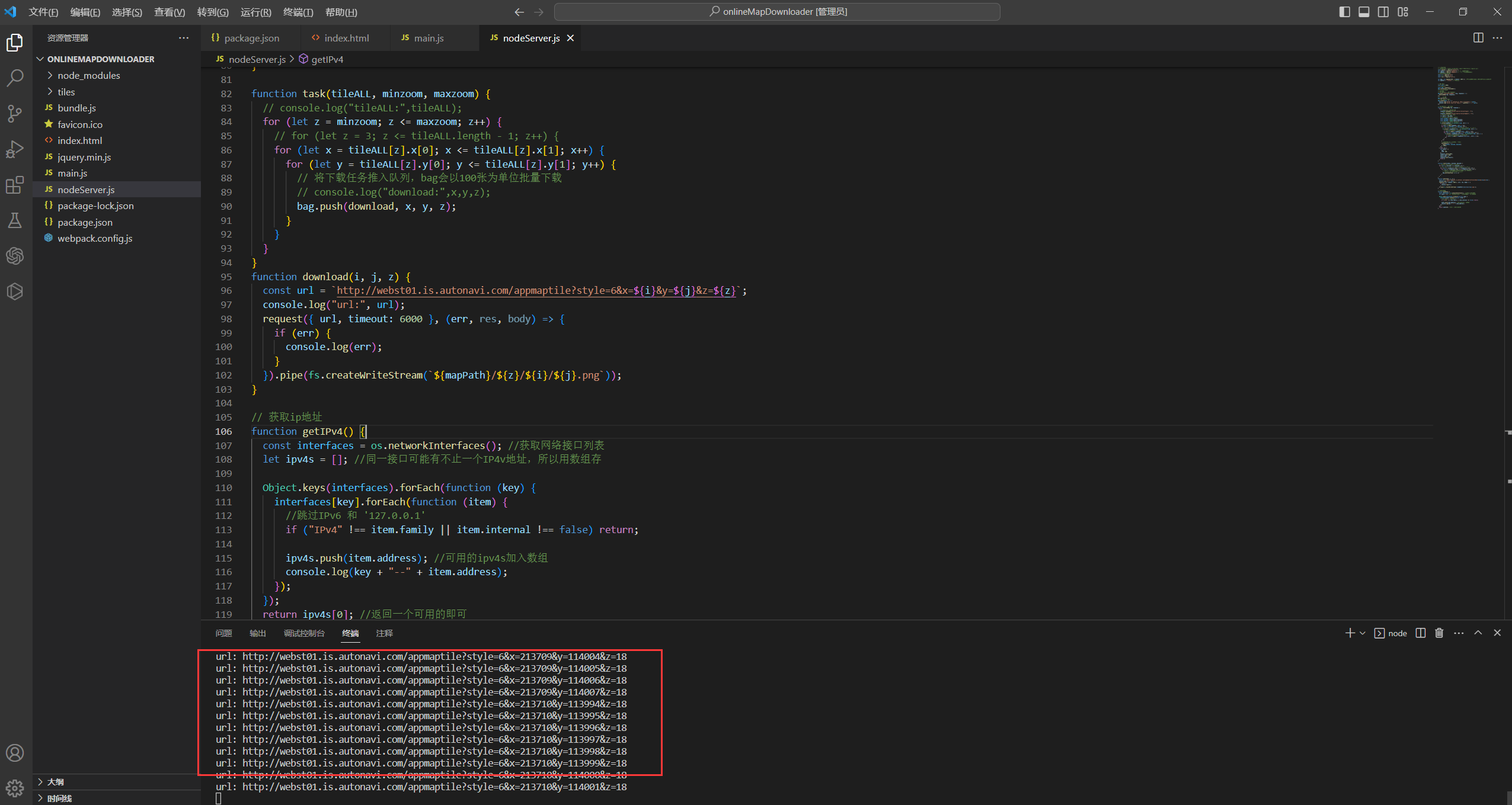Open webpack.config.js in the file tree
The width and height of the screenshot is (1512, 805).
tap(117, 238)
